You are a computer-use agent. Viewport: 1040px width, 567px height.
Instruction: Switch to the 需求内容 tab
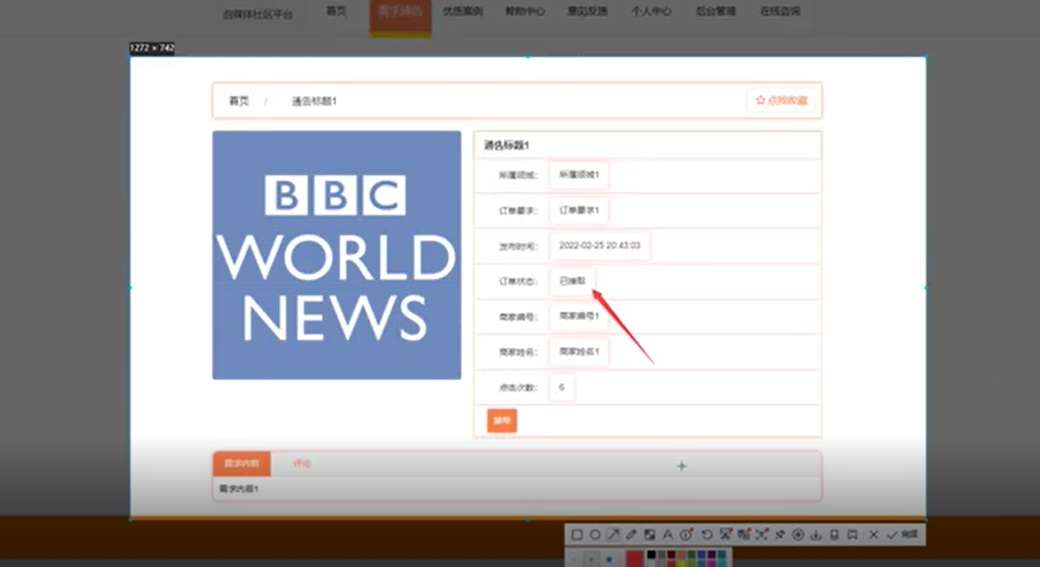(241, 464)
